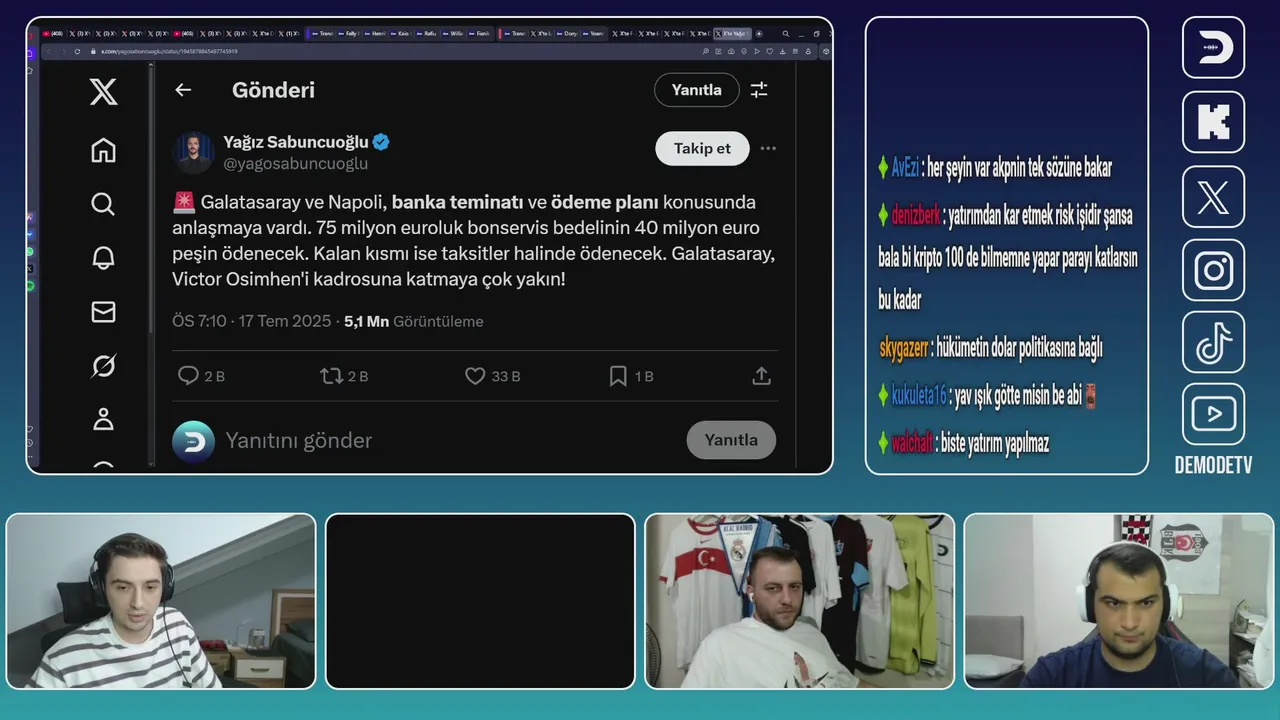Click the overlay TikTok icon
The height and width of the screenshot is (720, 1280).
pos(1213,342)
